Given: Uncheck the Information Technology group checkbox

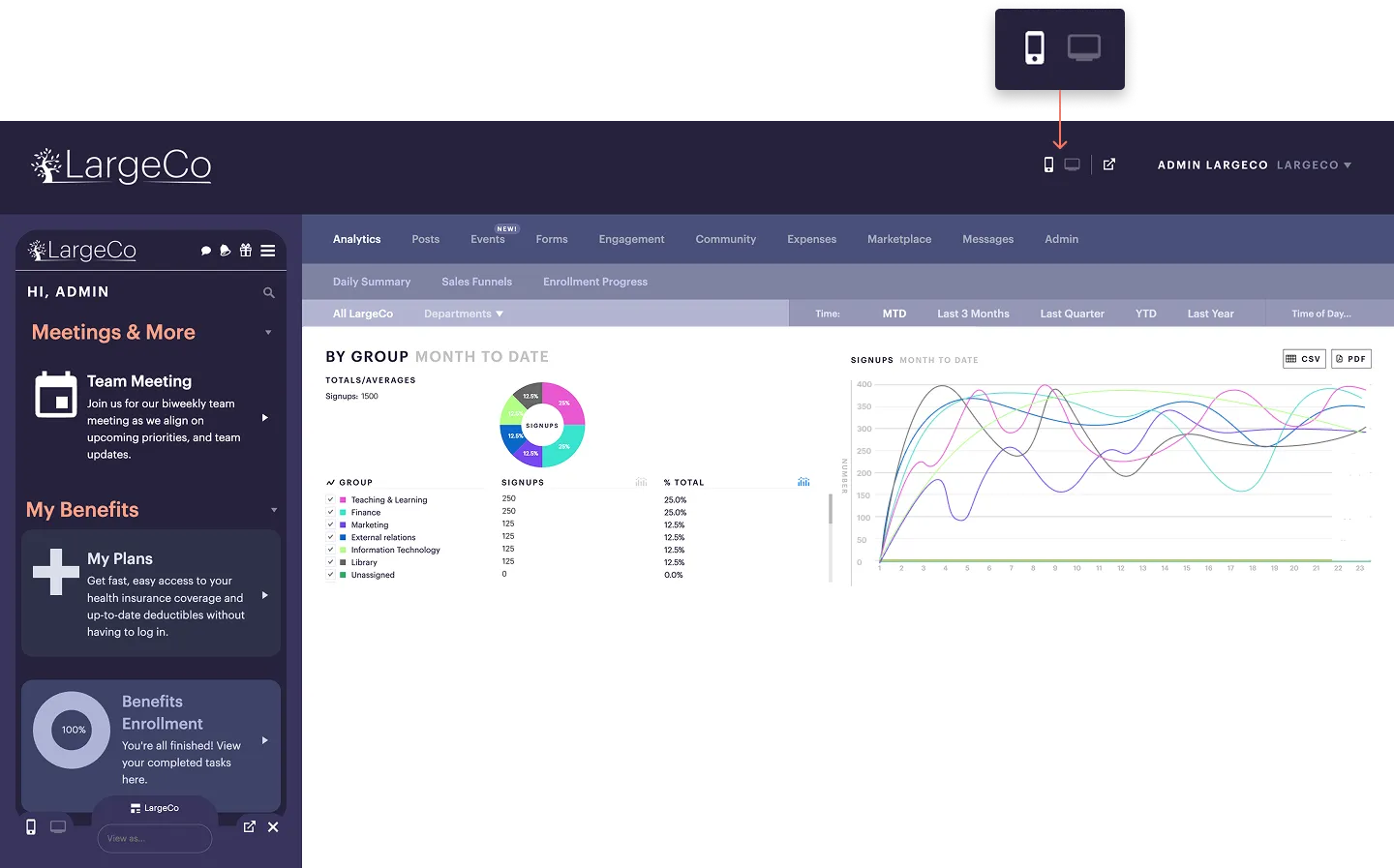Looking at the screenshot, I should 330,550.
